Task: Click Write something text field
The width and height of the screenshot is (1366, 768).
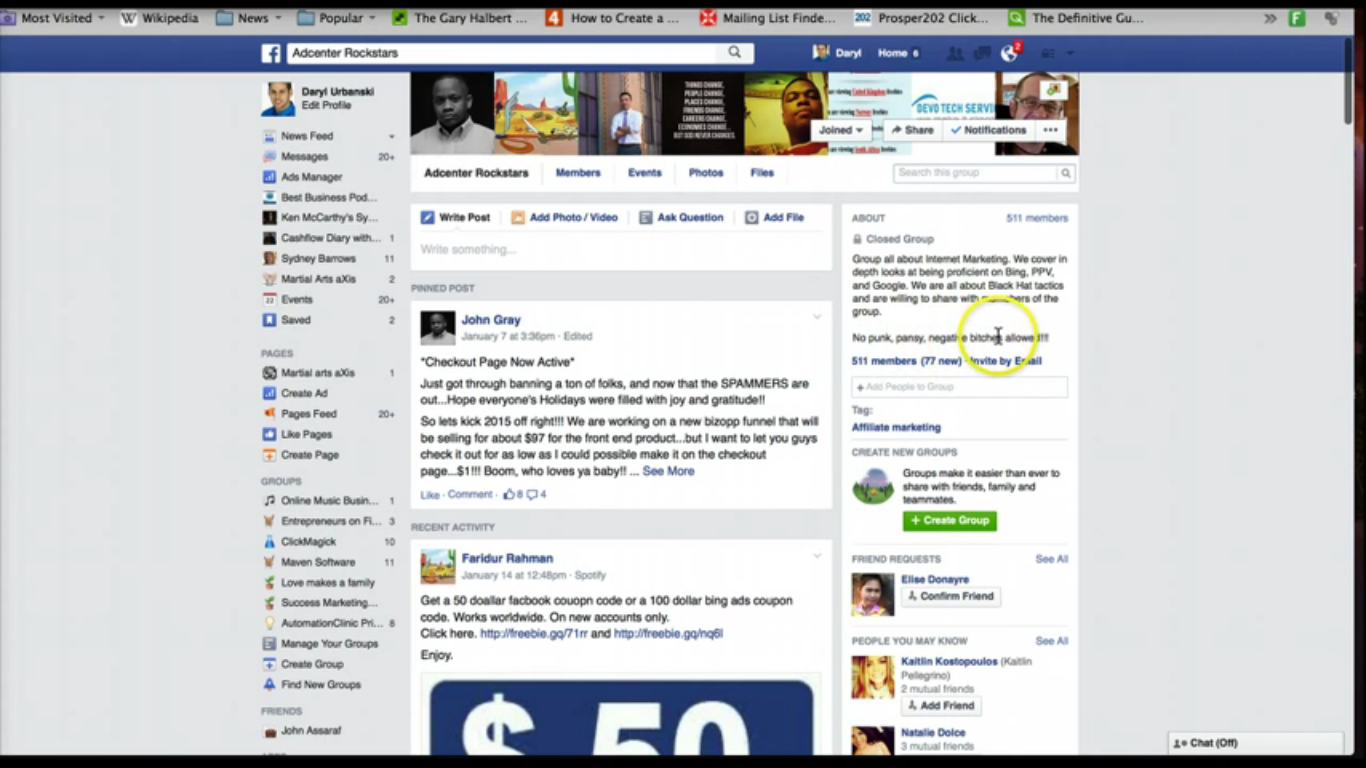Action: tap(620, 250)
